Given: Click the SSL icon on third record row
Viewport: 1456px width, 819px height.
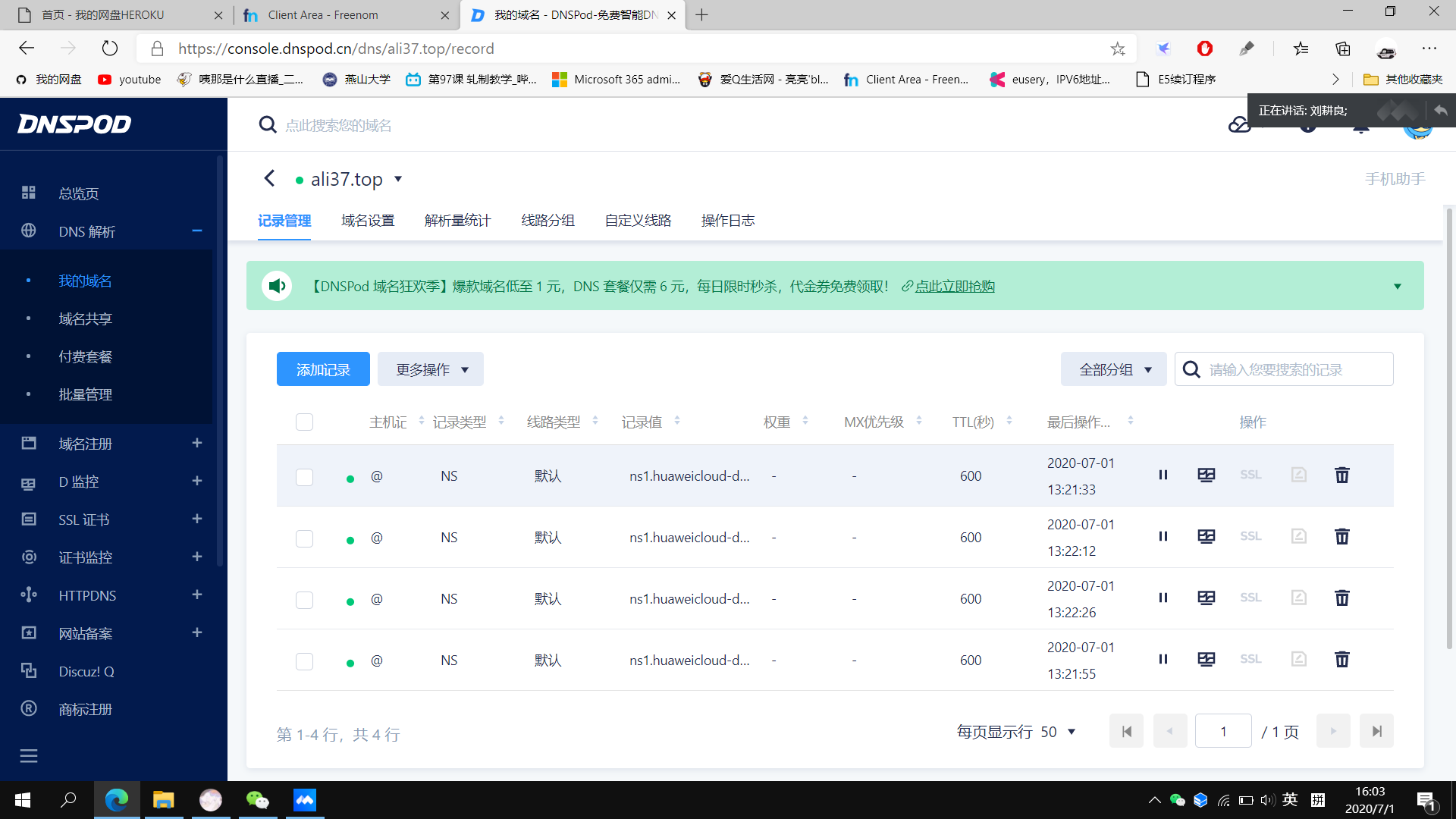Looking at the screenshot, I should pyautogui.click(x=1250, y=598).
